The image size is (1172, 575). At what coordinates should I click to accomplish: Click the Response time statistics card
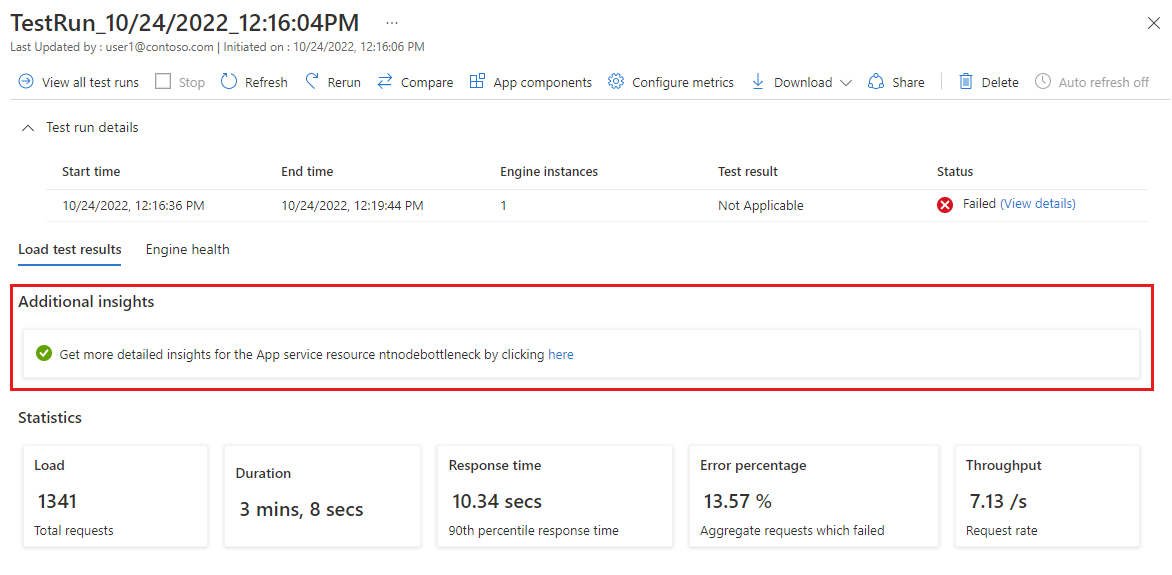pos(554,496)
